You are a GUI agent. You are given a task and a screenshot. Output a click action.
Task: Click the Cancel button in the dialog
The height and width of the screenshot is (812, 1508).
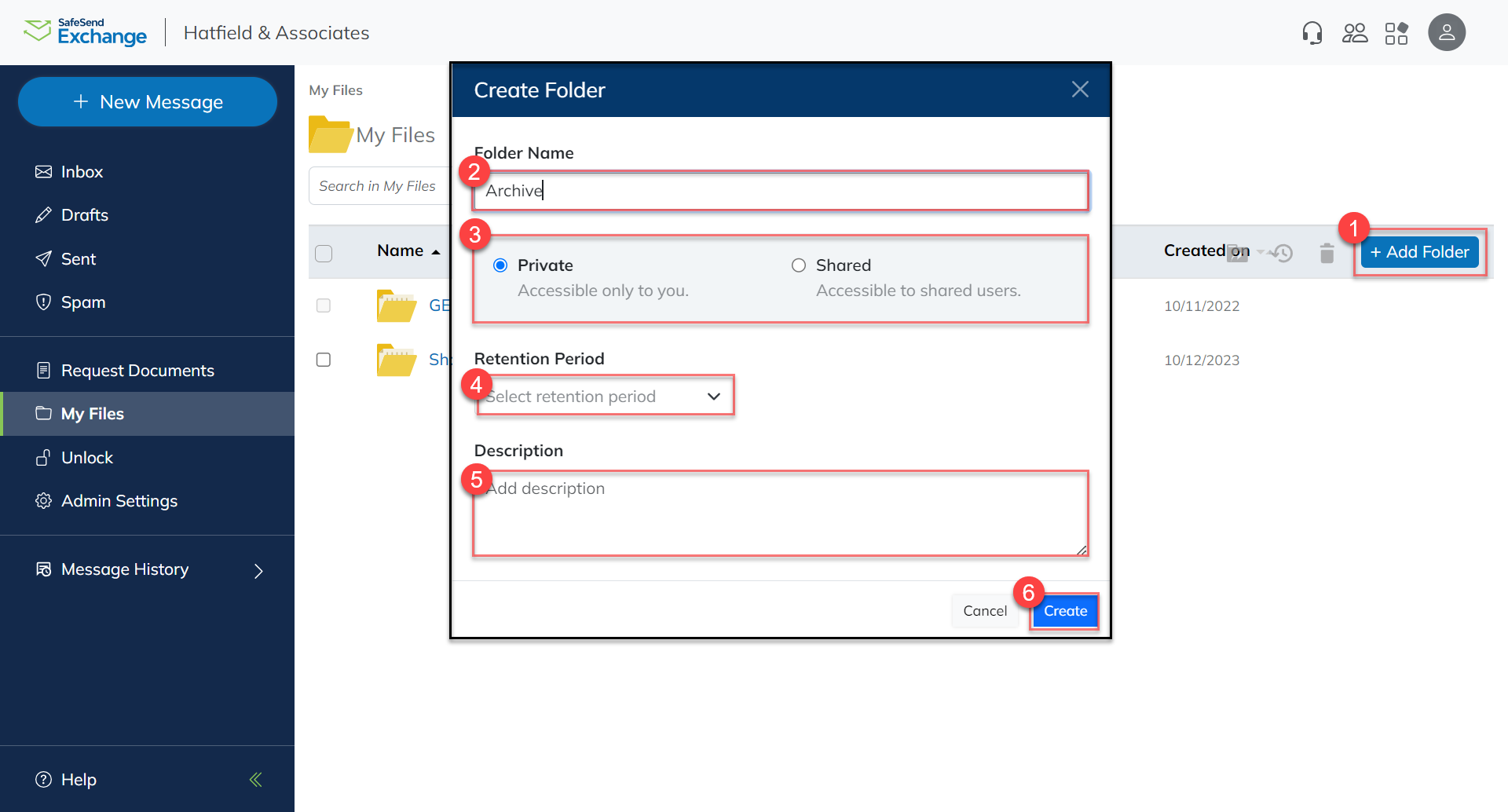(985, 610)
